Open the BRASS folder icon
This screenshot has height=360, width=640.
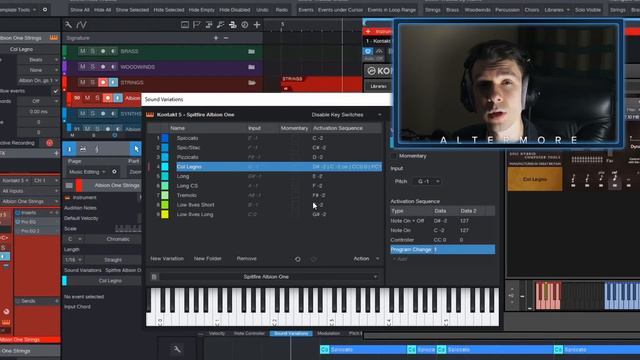[x=251, y=51]
